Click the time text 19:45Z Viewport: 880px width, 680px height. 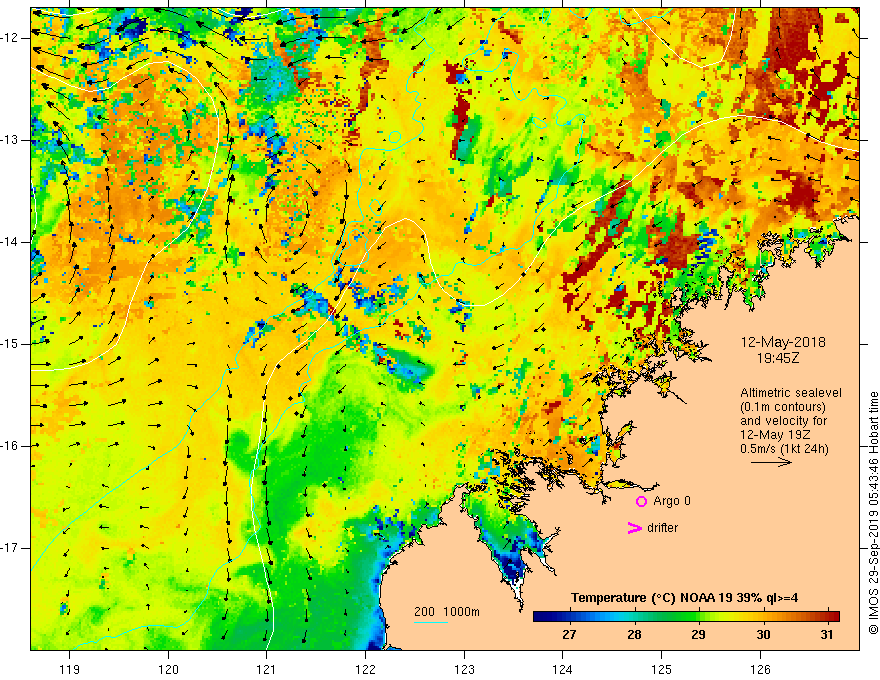pos(778,358)
